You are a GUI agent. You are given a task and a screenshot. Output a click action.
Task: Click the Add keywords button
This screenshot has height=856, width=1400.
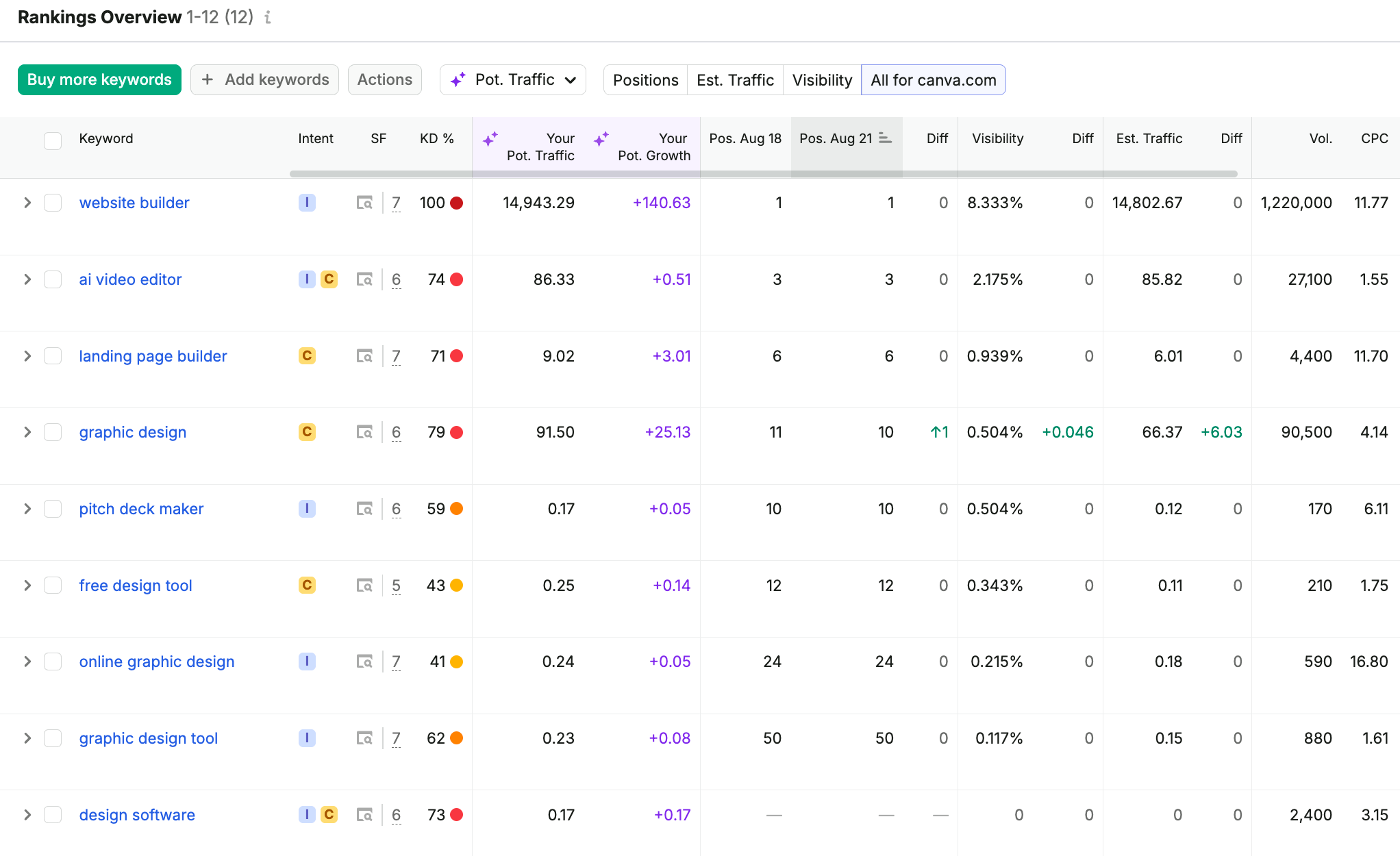coord(264,80)
